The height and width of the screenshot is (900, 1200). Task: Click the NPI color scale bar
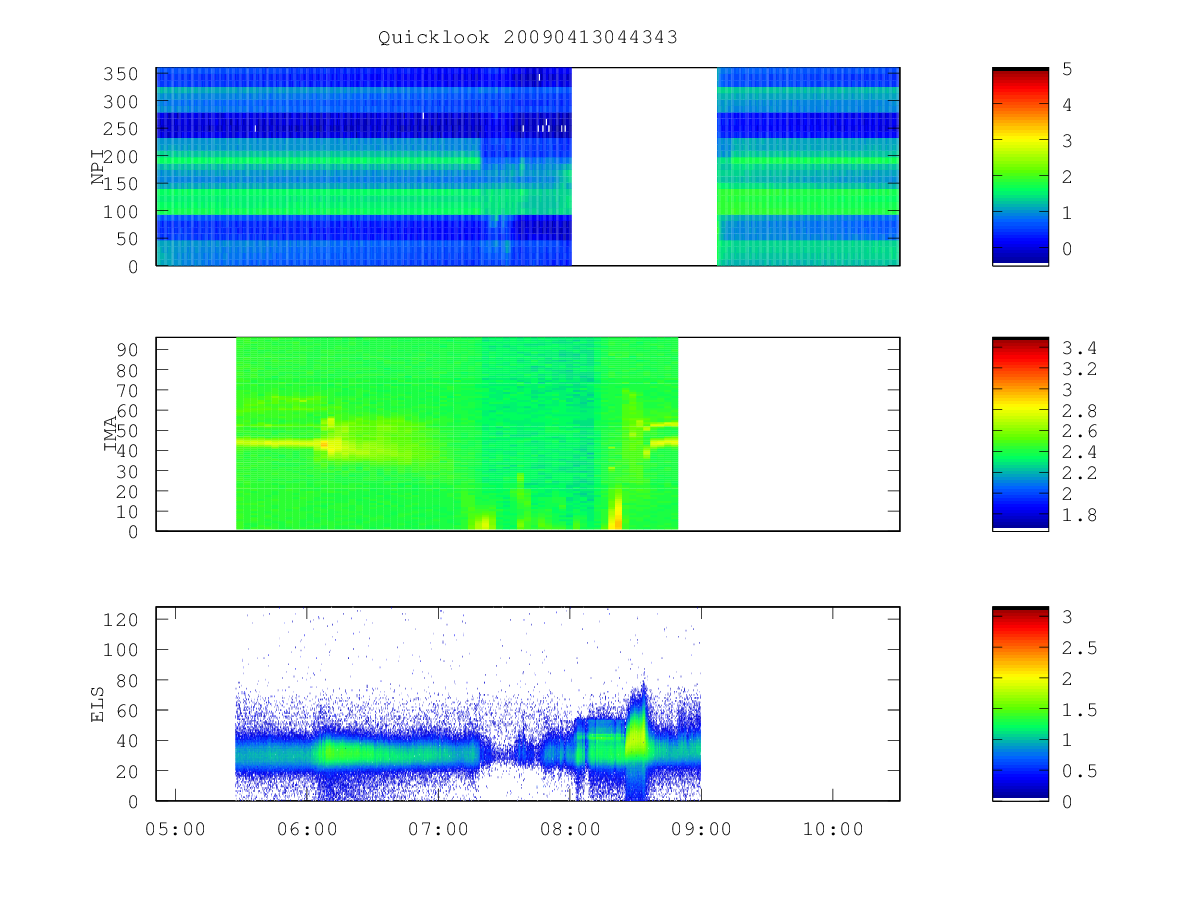(x=1020, y=167)
